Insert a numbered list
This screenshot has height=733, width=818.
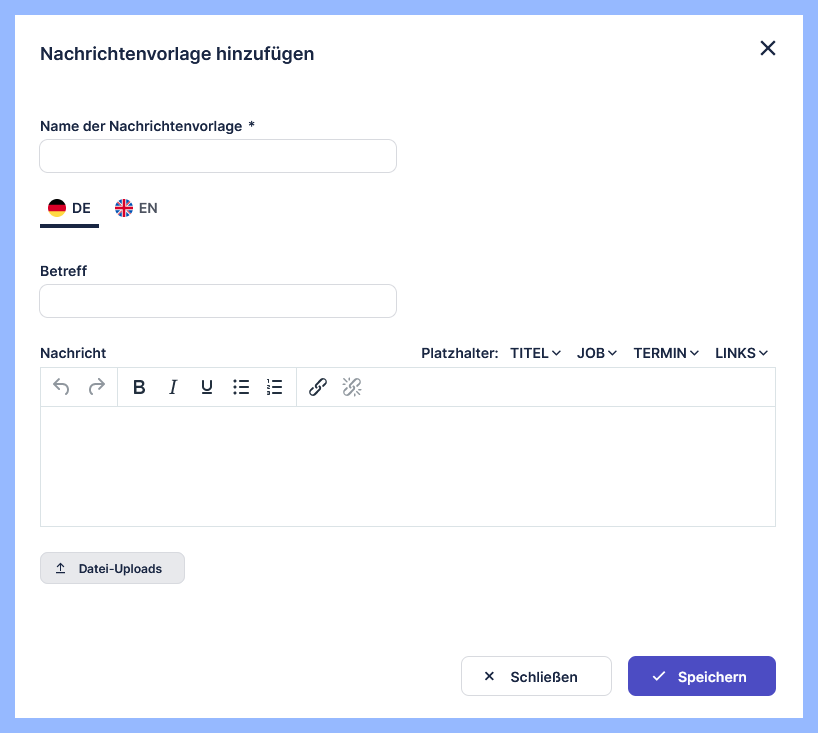275,387
